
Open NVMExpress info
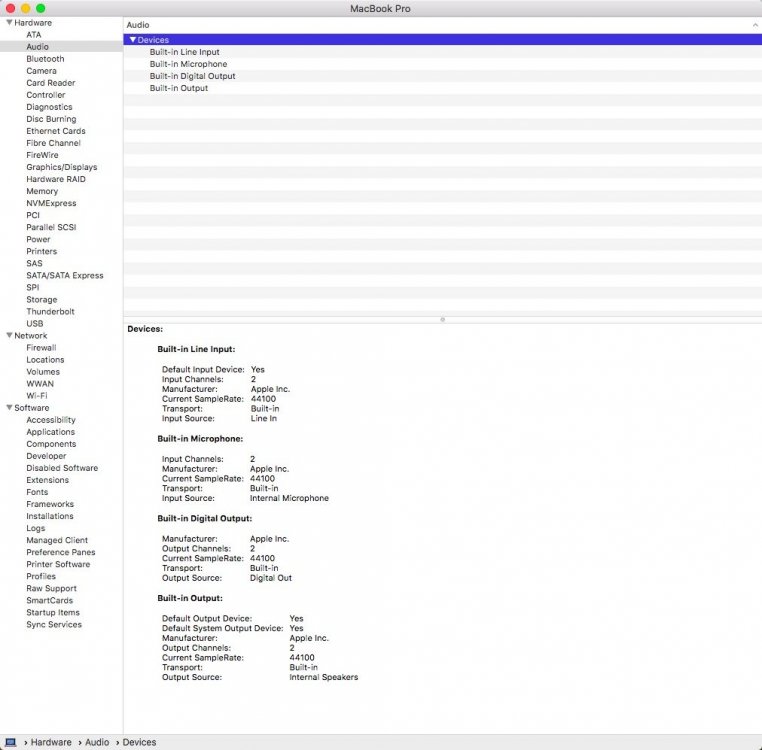point(51,203)
